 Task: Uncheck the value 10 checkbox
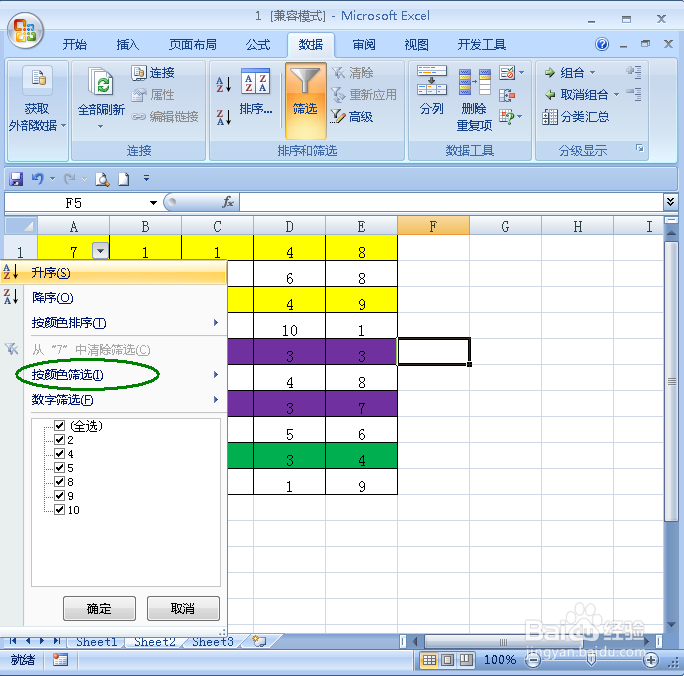point(59,509)
